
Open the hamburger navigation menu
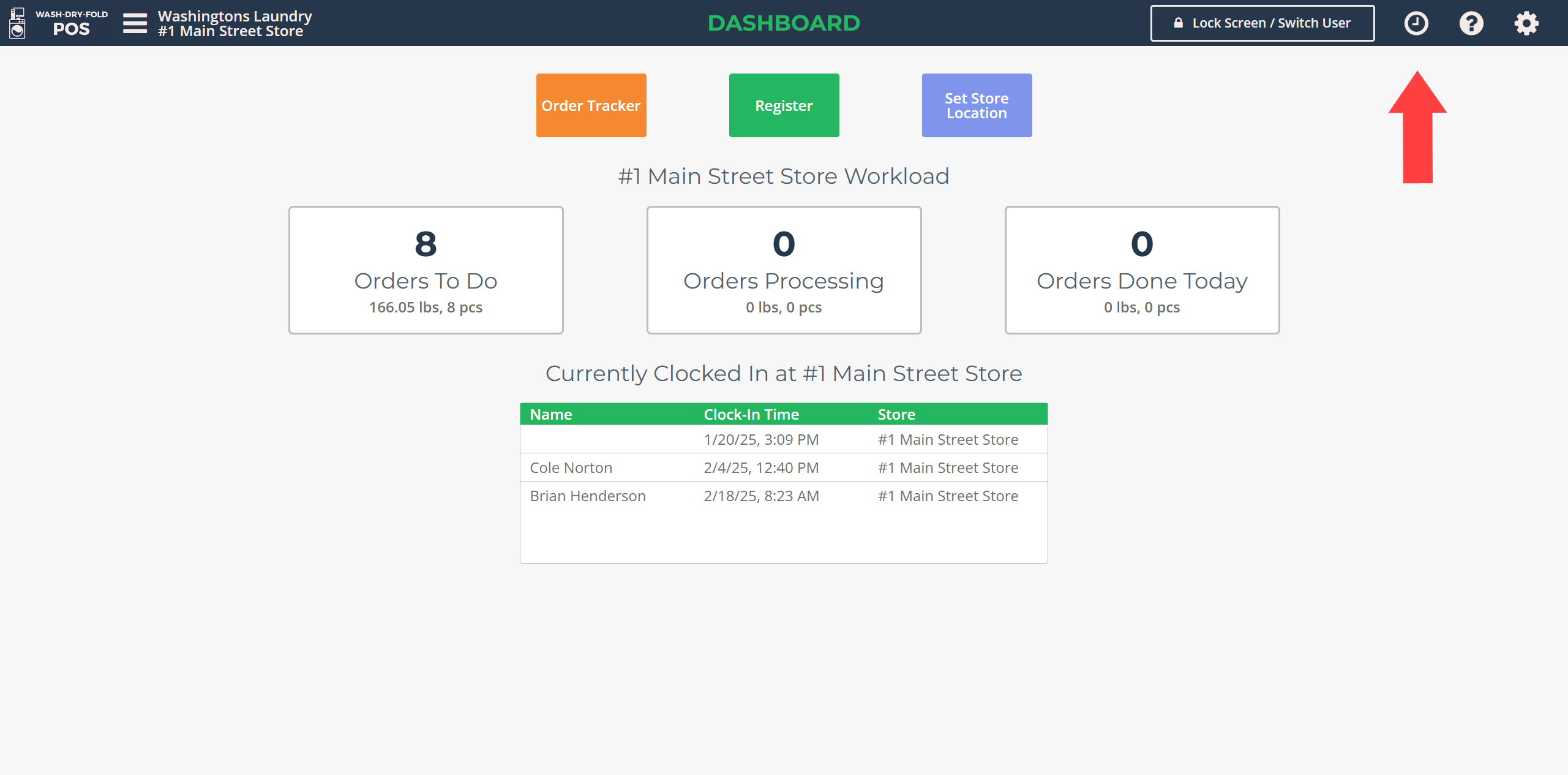click(x=135, y=23)
